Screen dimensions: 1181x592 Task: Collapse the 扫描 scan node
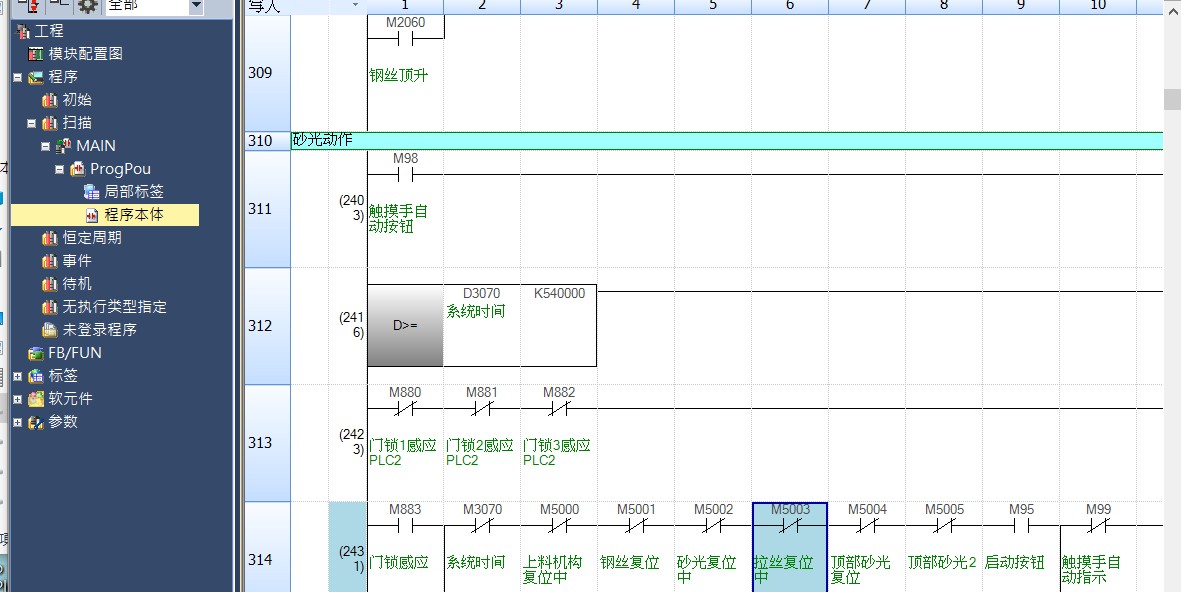[31, 123]
